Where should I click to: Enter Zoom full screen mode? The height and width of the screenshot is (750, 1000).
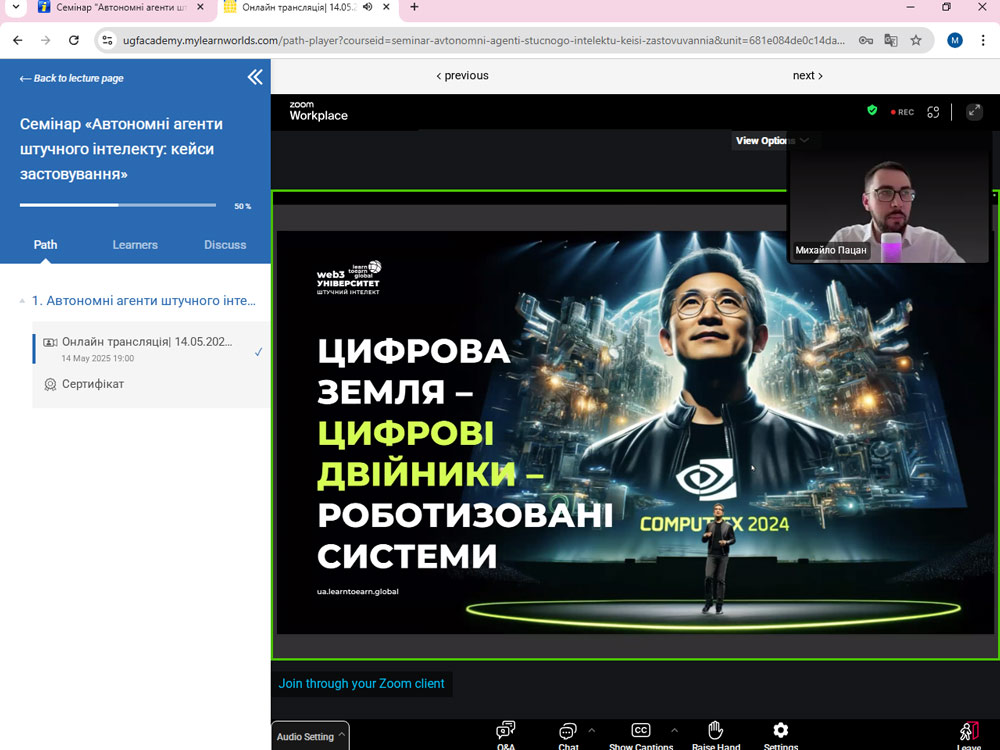[974, 112]
